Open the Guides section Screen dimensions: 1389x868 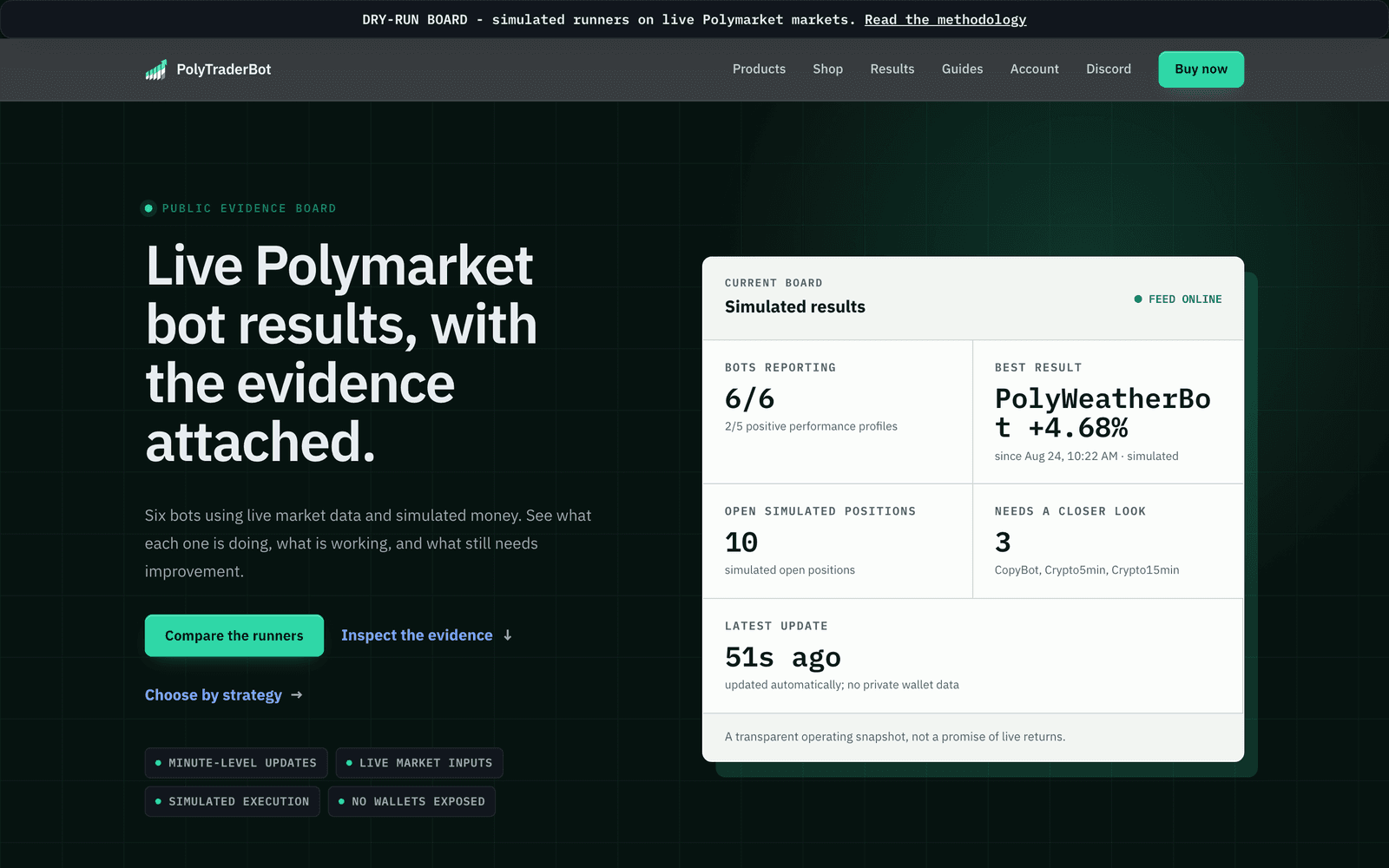pyautogui.click(x=962, y=69)
